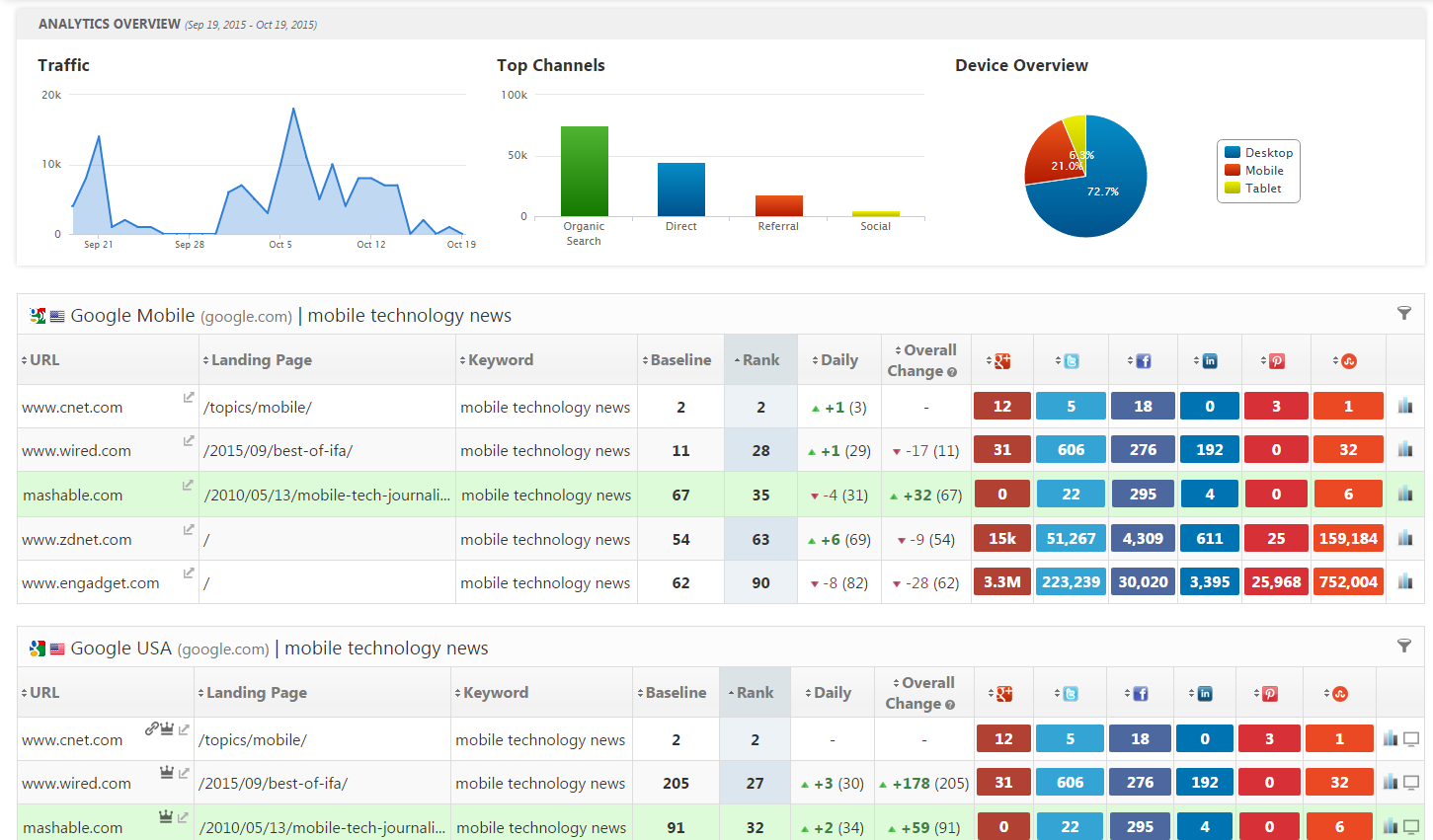1433x840 pixels.
Task: Click the Twitter icon in the column header
Action: (x=1071, y=360)
